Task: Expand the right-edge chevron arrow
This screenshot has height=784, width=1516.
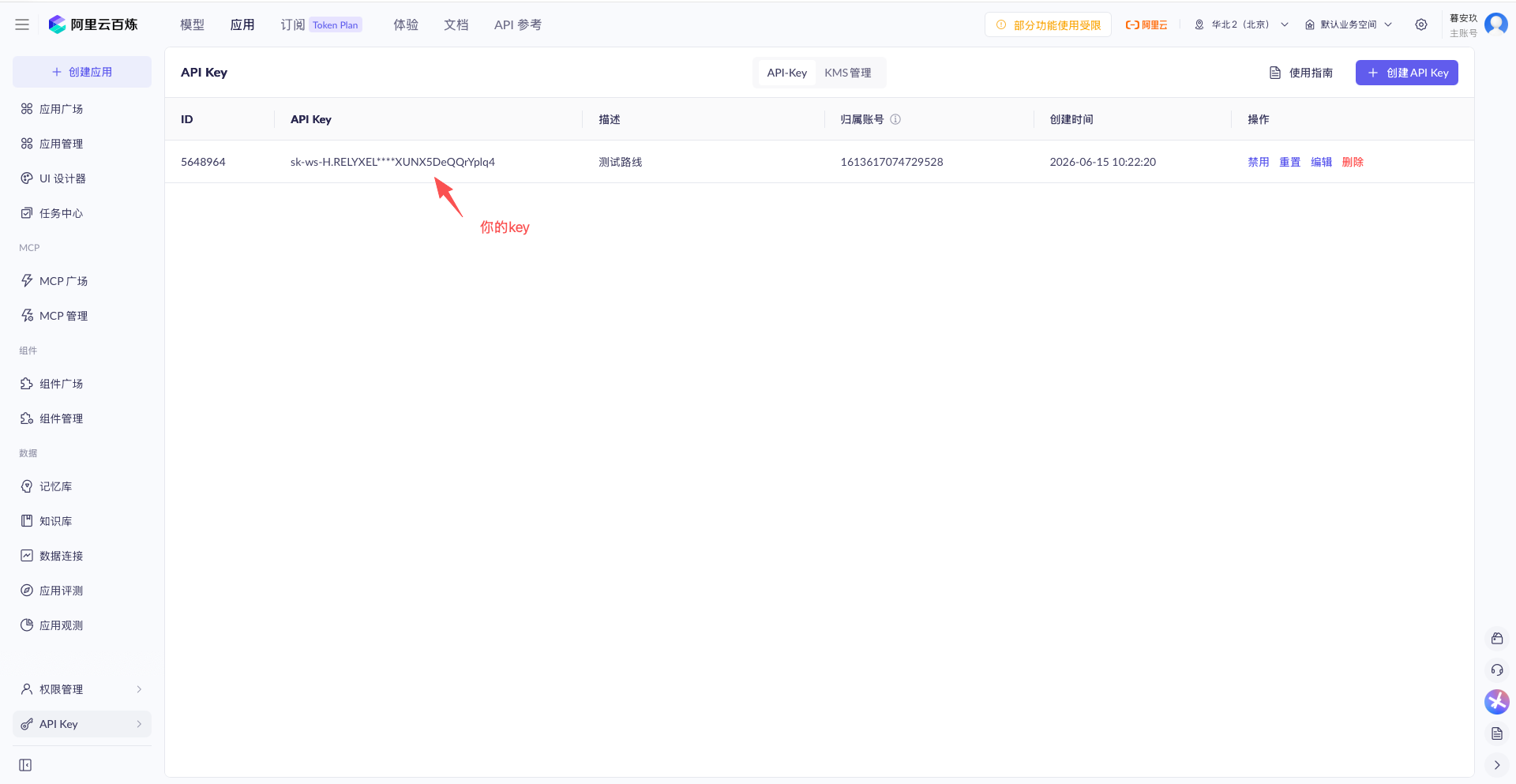Action: 1497,765
